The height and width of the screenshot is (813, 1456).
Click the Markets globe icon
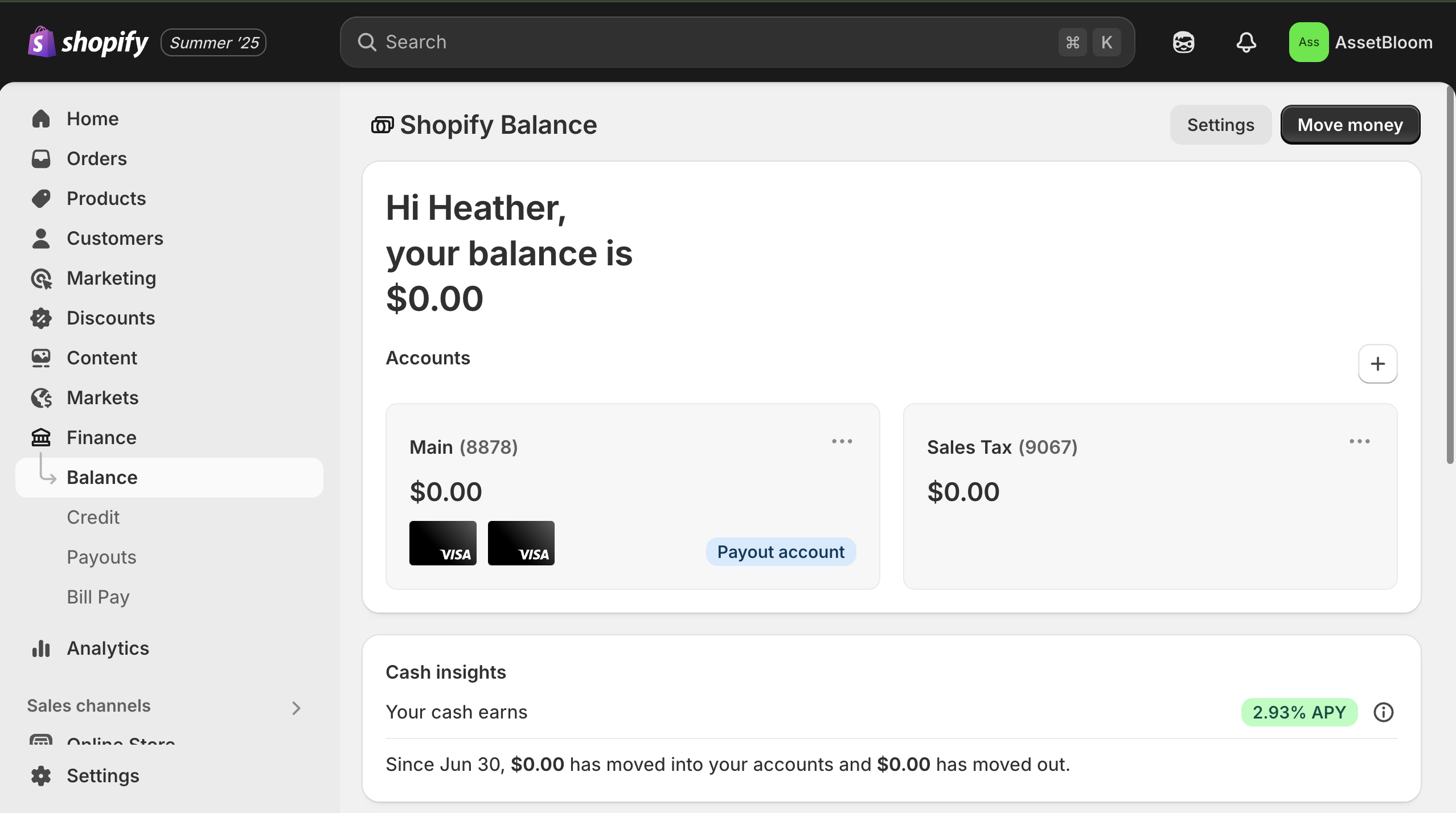41,398
